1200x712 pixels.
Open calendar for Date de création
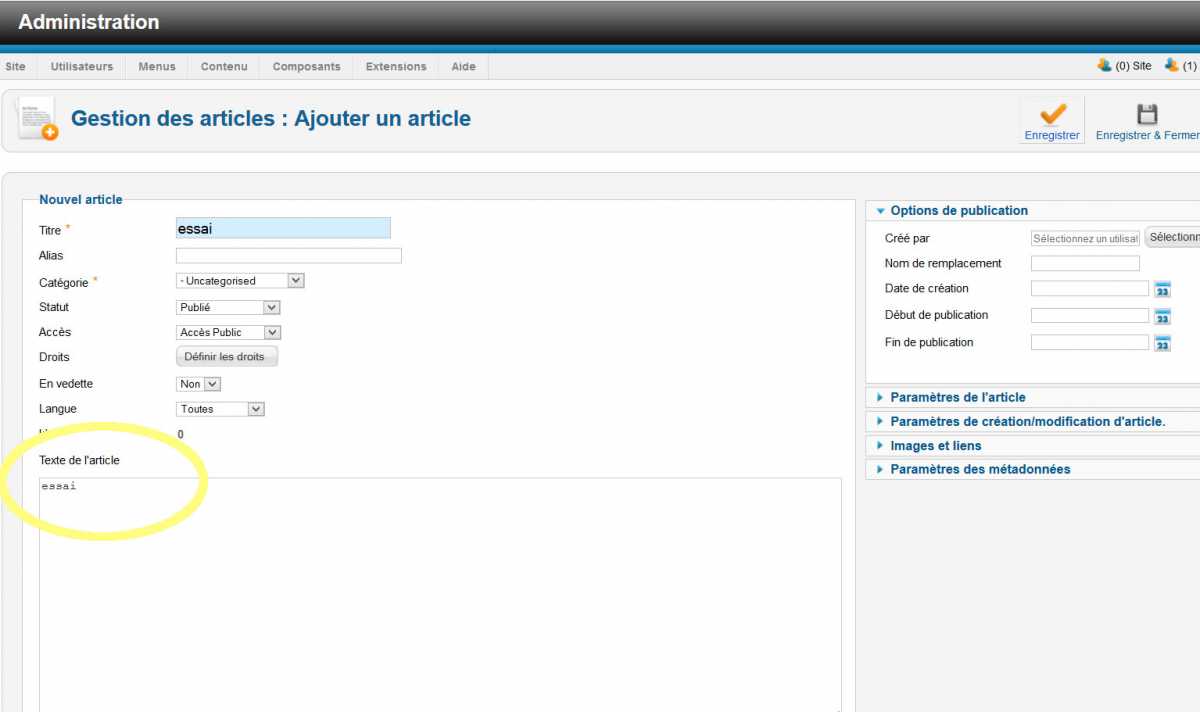(1162, 290)
